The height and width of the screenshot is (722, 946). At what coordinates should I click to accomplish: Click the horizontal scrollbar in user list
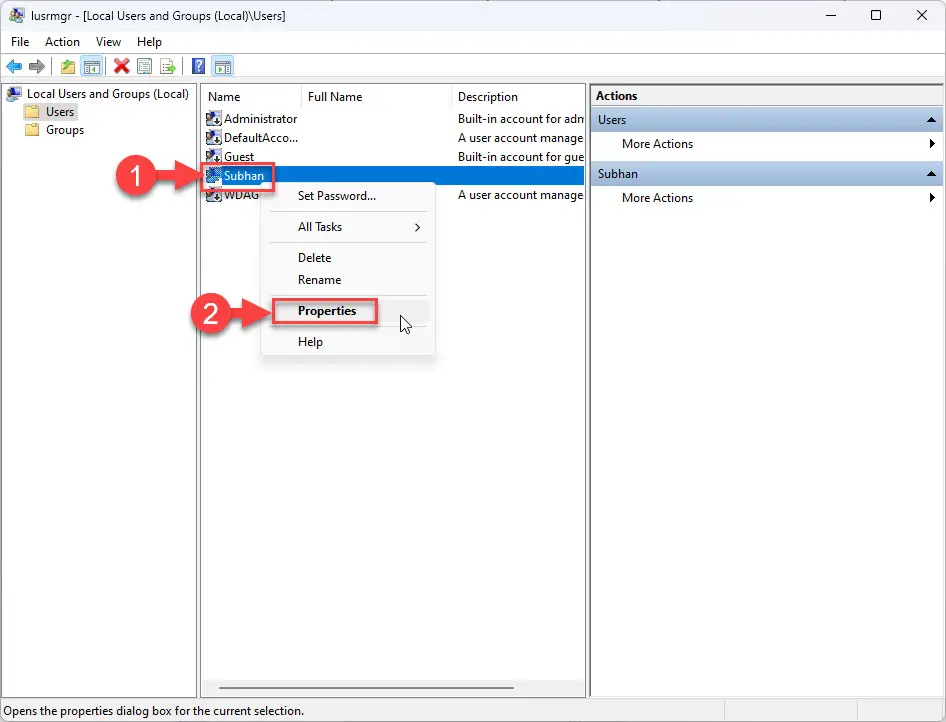tap(366, 688)
